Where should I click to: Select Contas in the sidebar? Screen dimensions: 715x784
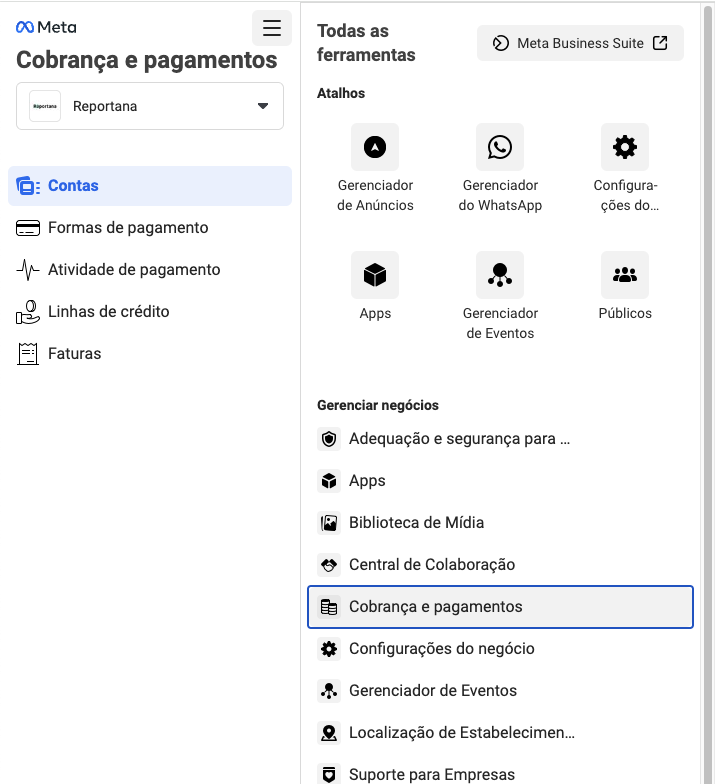74,186
